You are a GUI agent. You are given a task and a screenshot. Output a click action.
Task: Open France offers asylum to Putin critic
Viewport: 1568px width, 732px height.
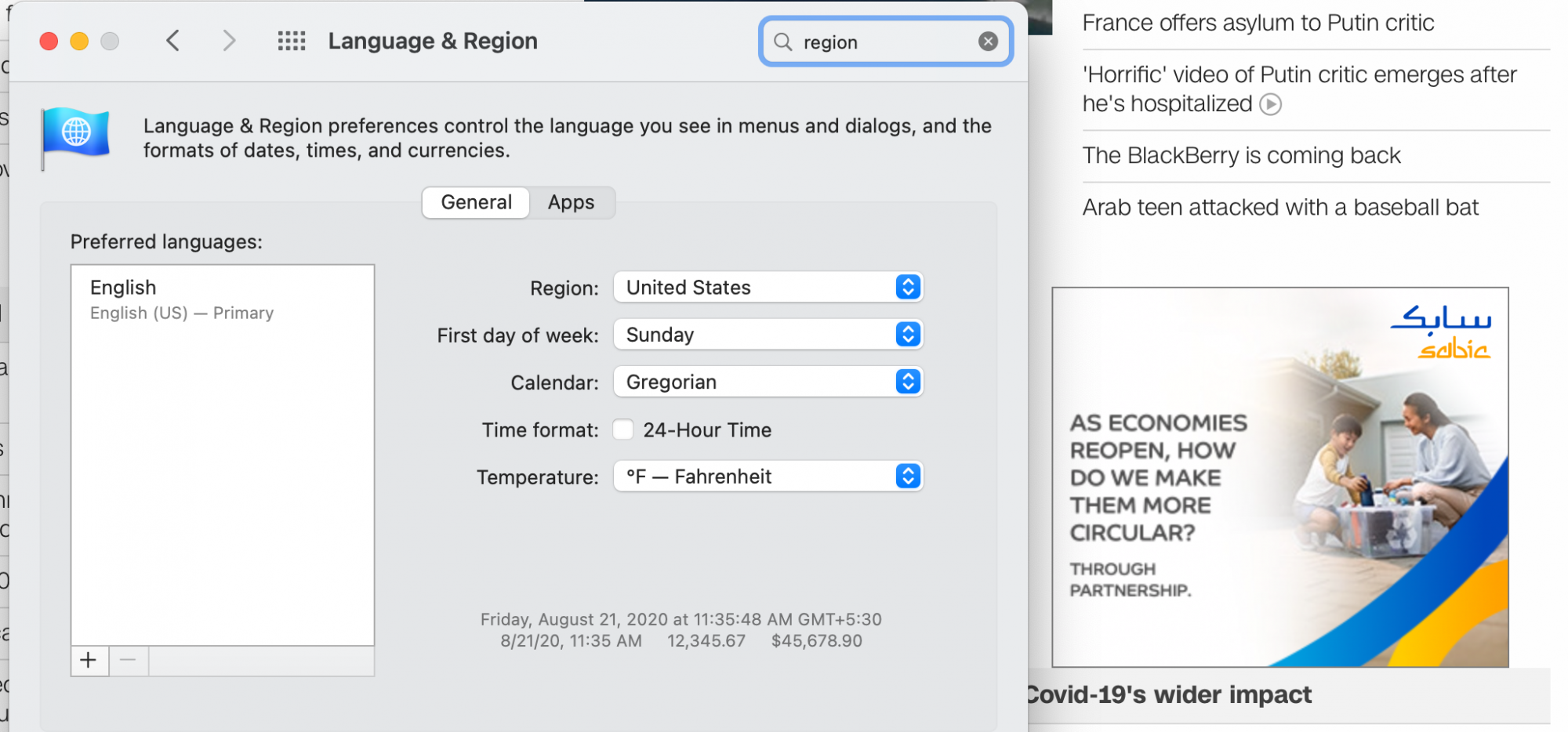point(1258,23)
